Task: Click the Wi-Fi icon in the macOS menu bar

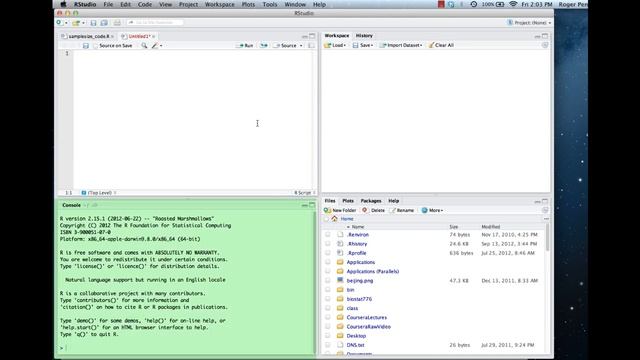Action: [513, 4]
